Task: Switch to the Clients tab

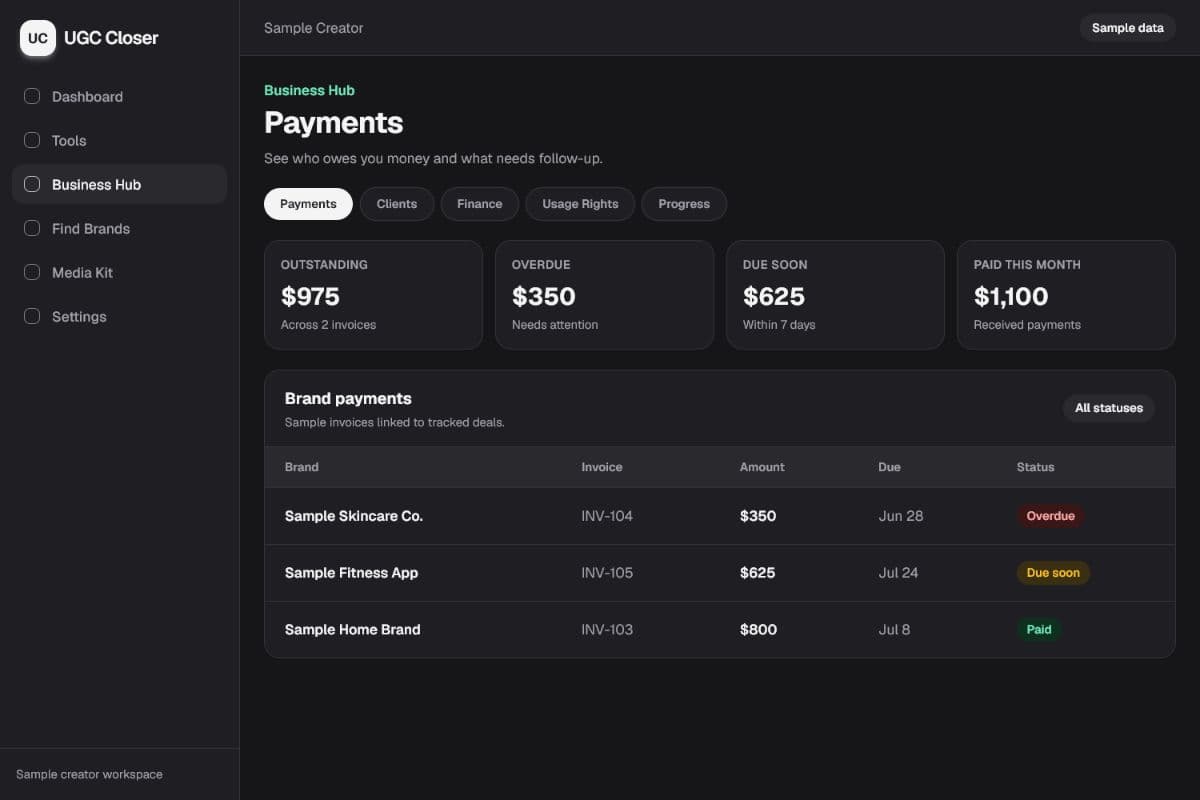Action: (397, 204)
